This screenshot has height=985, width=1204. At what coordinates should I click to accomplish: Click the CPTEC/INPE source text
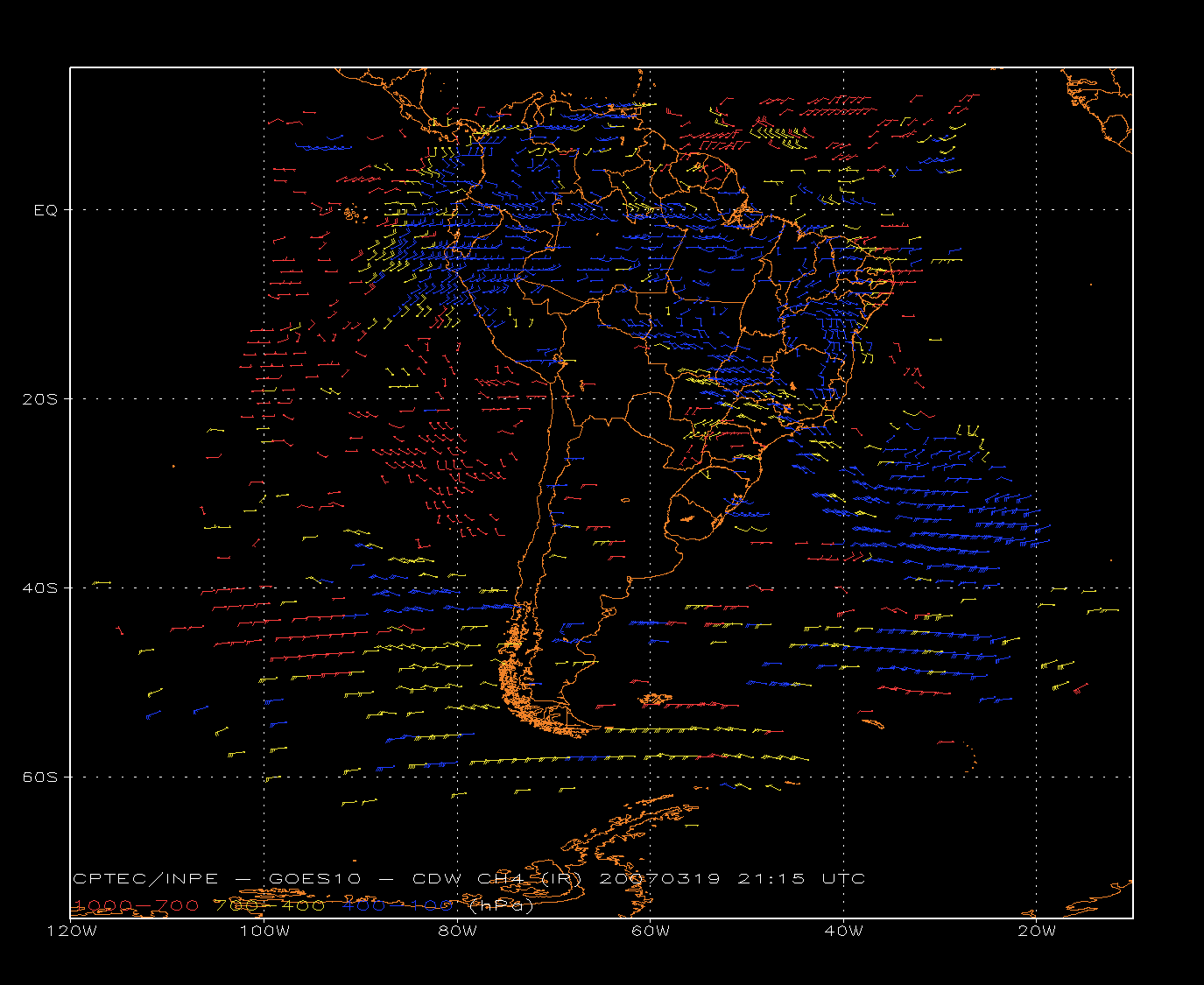[x=145, y=878]
